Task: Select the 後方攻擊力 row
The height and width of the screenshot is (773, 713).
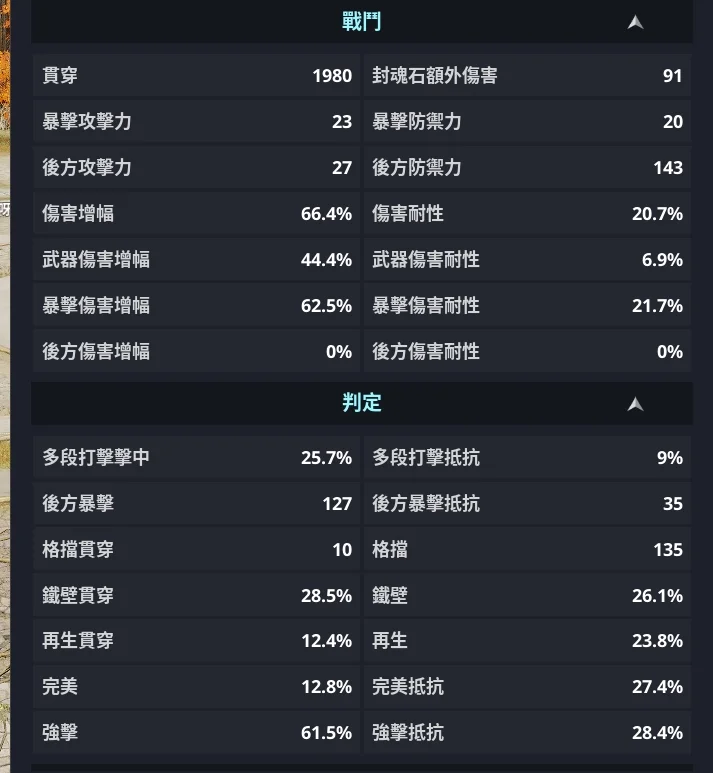Action: (x=196, y=168)
